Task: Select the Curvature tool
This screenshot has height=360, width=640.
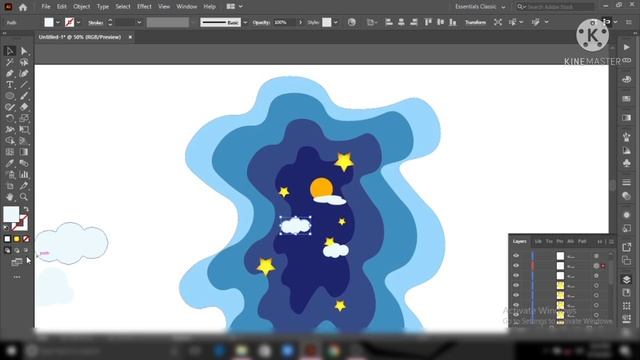Action: [24, 73]
